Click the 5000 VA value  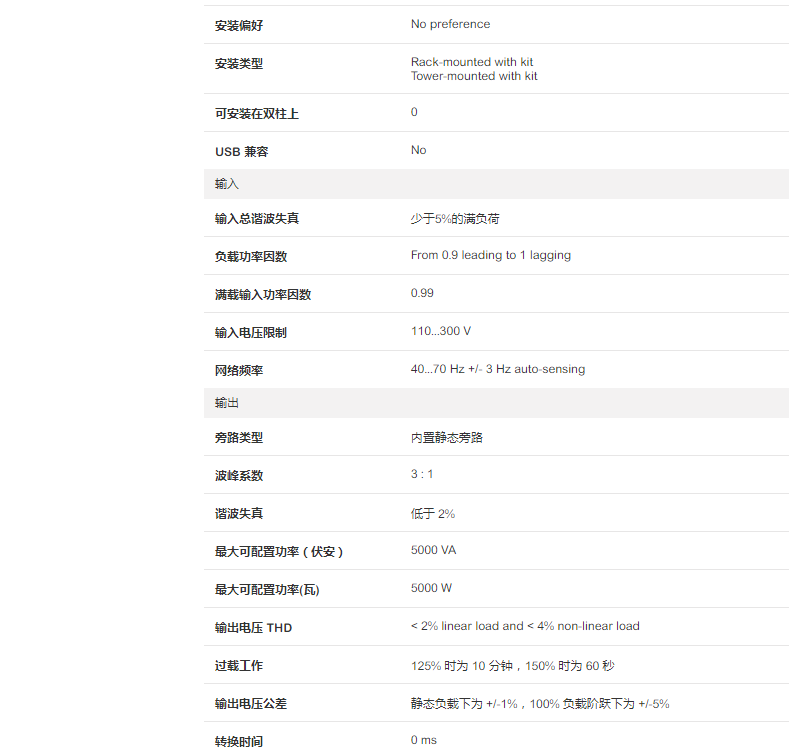pos(434,550)
